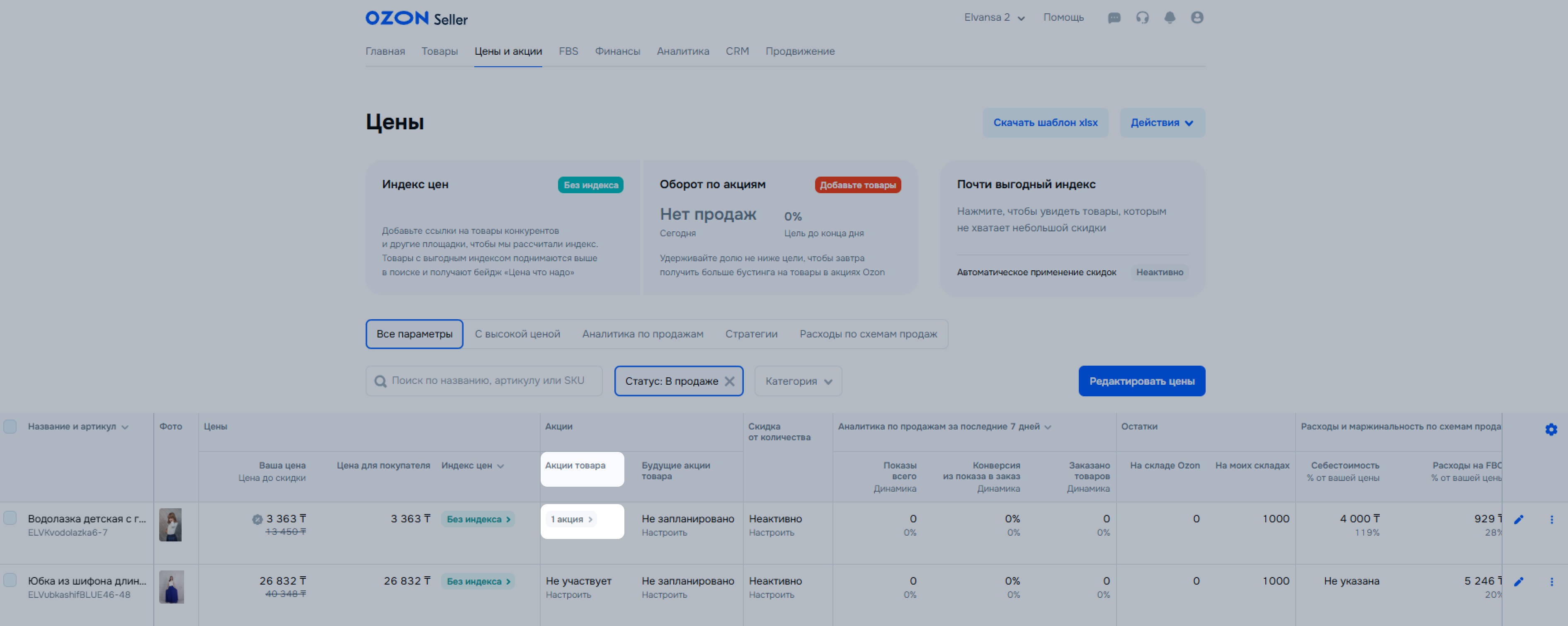Click Настроить under Не участвует for Юбка
The image size is (1568, 626).
tap(568, 595)
